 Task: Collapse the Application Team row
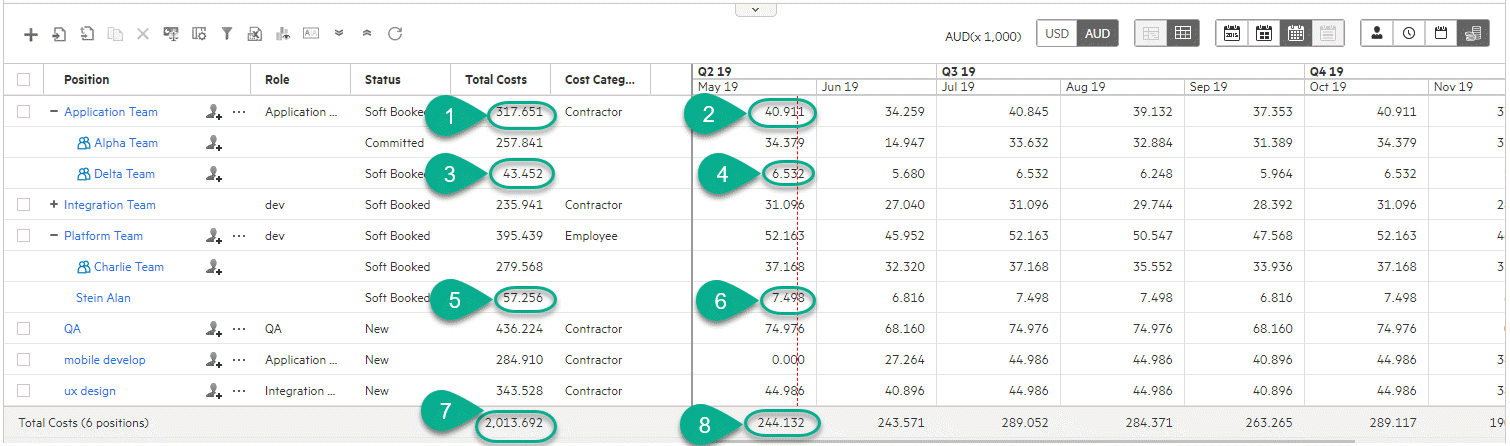coord(54,112)
